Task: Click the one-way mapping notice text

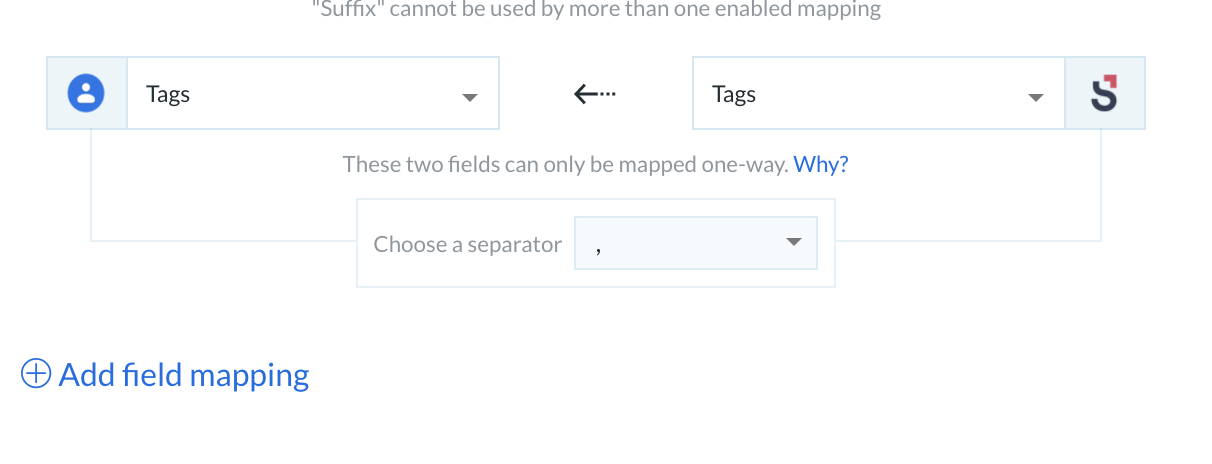Action: [x=565, y=164]
